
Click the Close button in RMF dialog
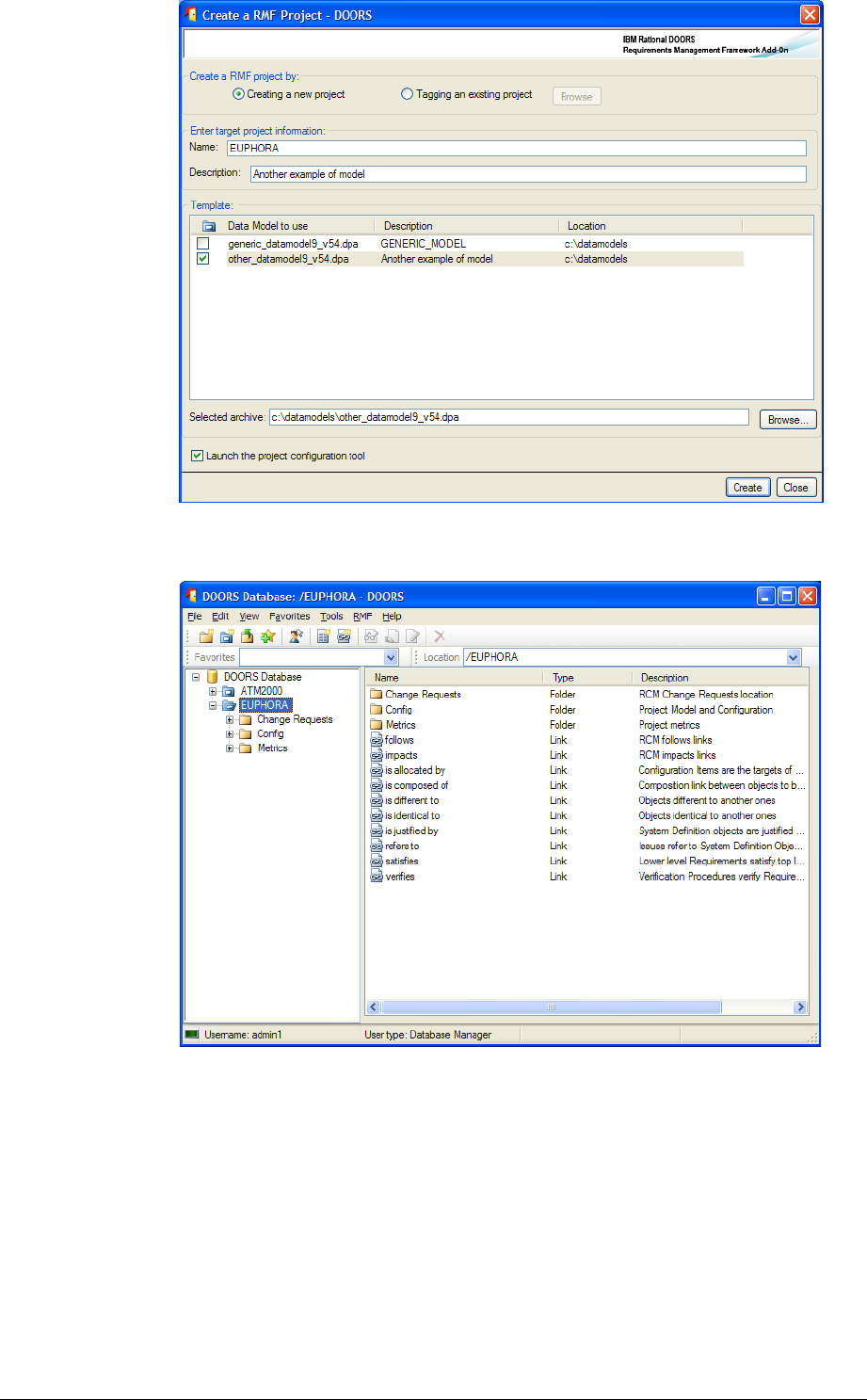795,488
